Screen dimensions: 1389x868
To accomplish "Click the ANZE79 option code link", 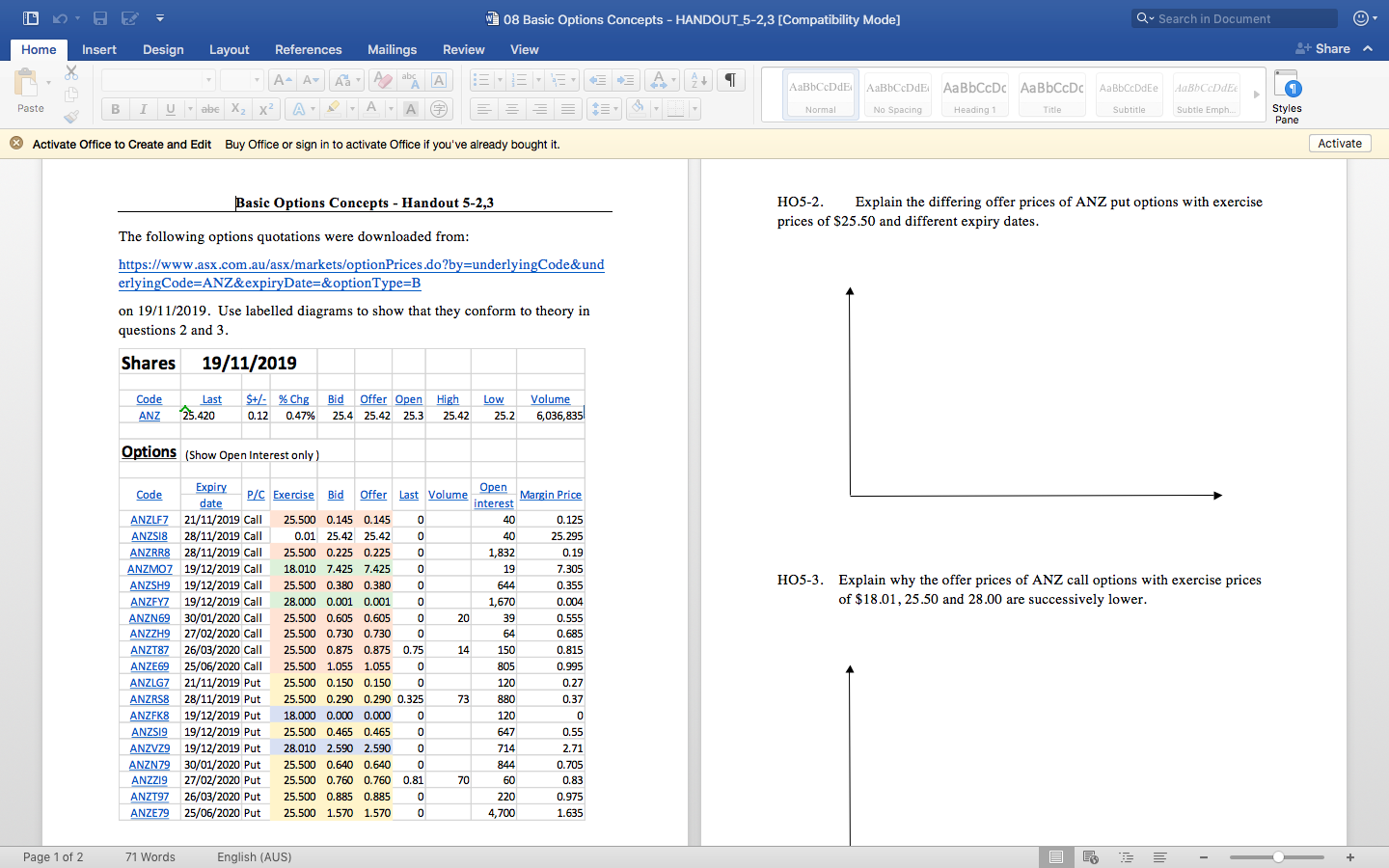I will [150, 813].
